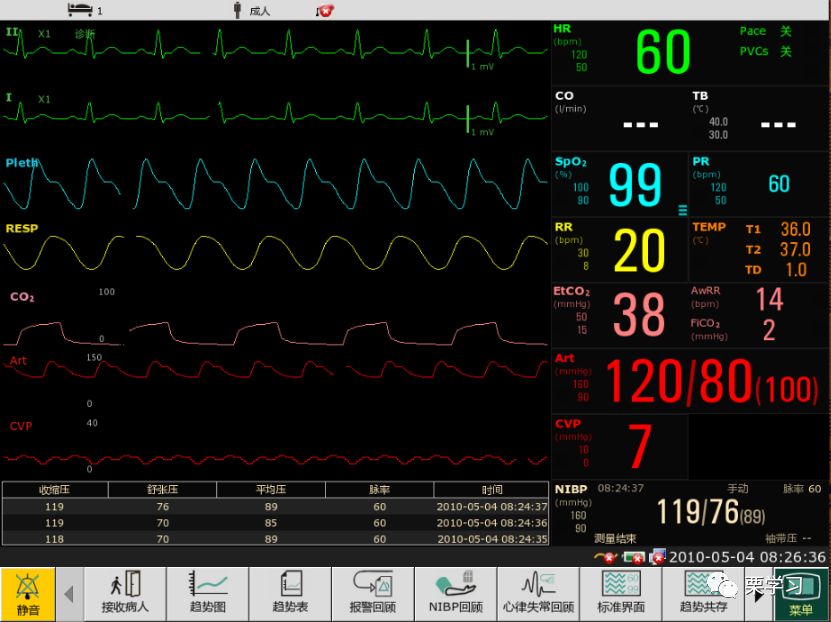Click the FiCO2 value 2
The height and width of the screenshot is (622, 831).
pos(769,330)
